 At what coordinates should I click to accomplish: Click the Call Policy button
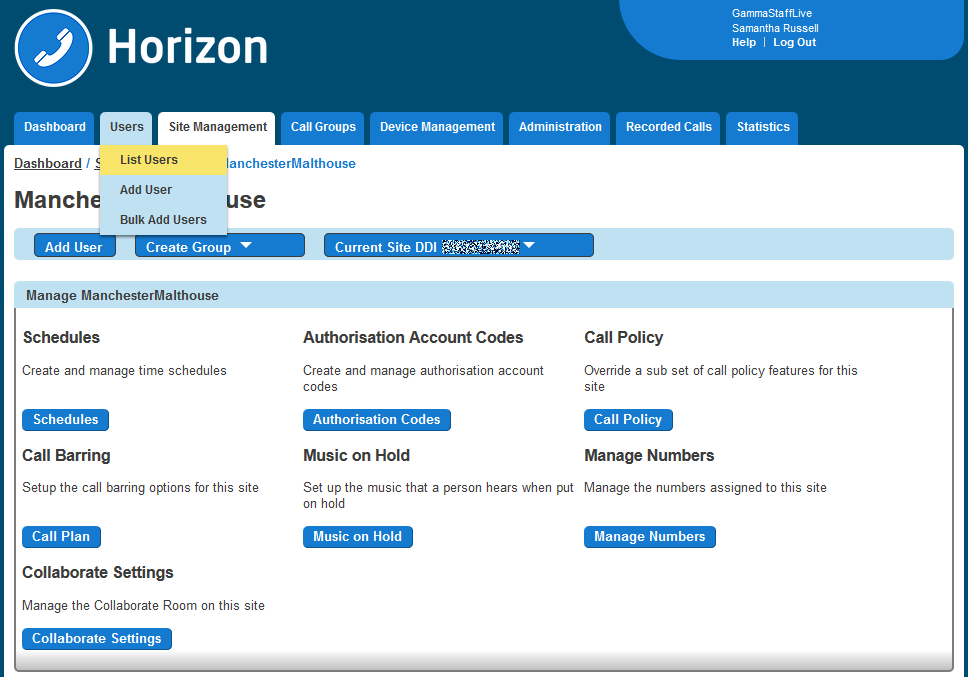point(628,420)
